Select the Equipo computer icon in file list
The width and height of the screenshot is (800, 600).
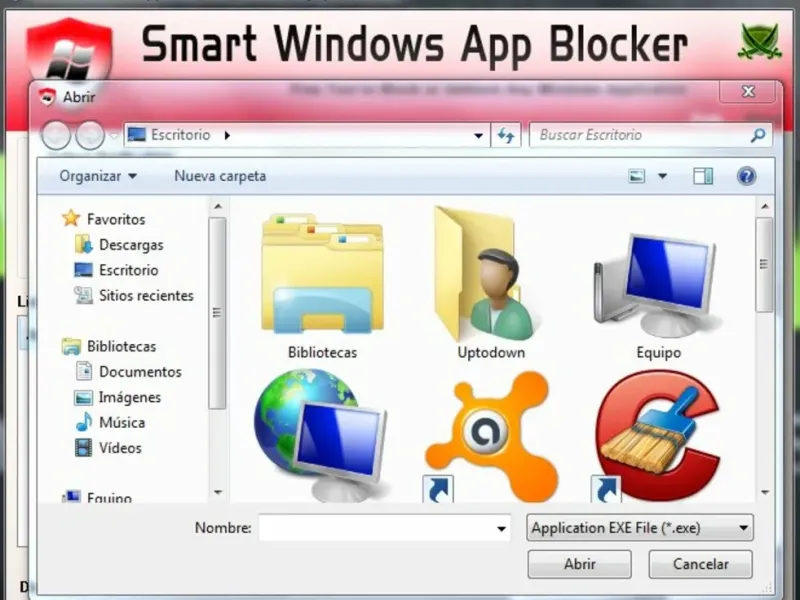pos(657,285)
